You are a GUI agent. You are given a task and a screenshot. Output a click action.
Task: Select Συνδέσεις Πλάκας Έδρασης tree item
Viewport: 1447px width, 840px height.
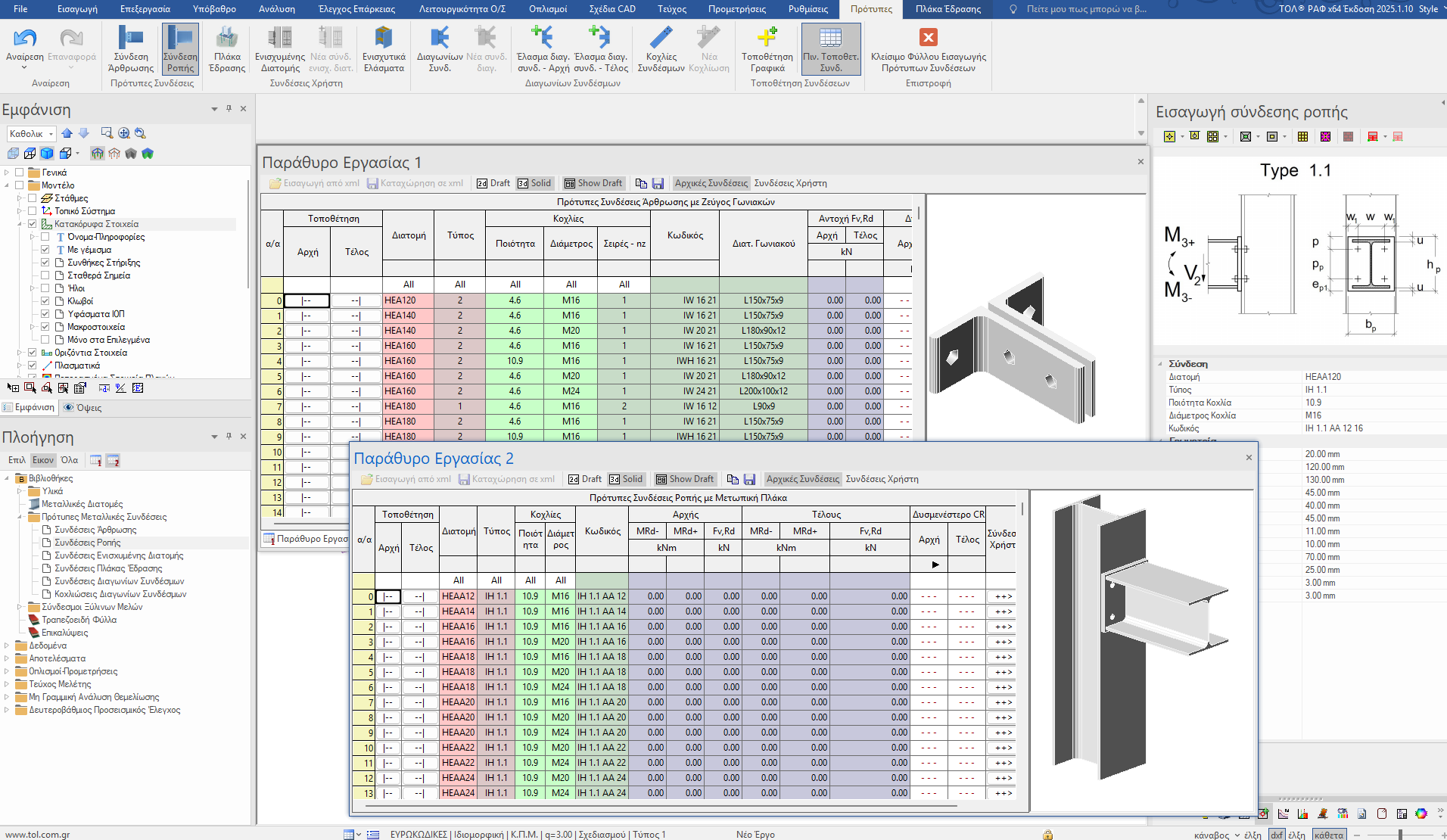[108, 568]
